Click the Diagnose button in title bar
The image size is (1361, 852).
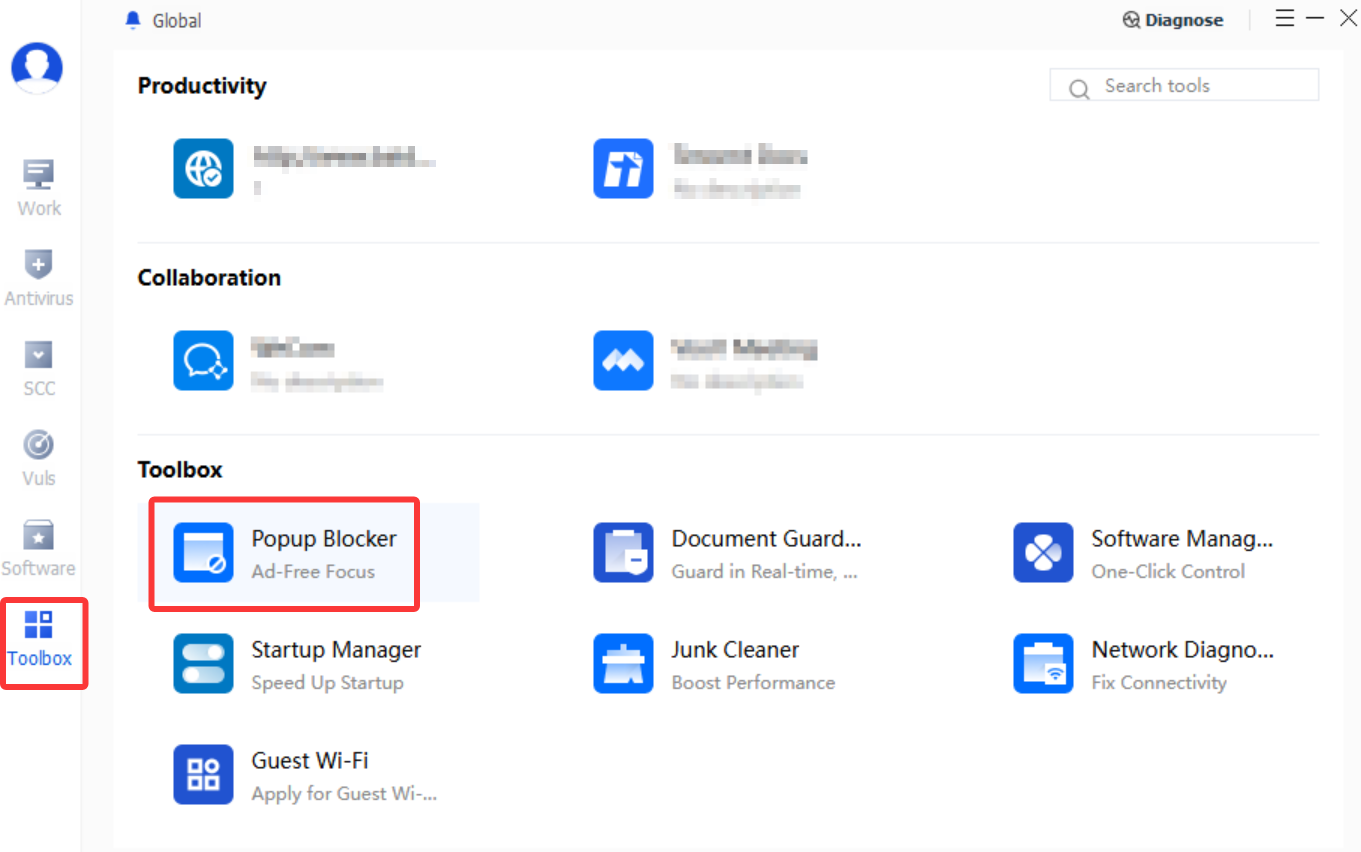[x=1173, y=20]
